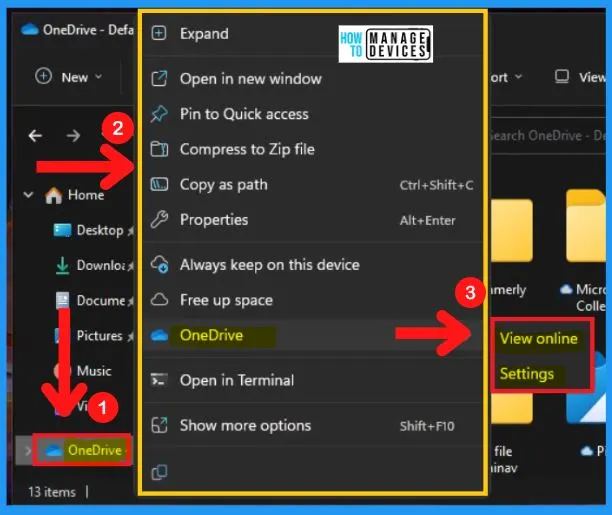Choose Pin to Quick access

[312, 114]
